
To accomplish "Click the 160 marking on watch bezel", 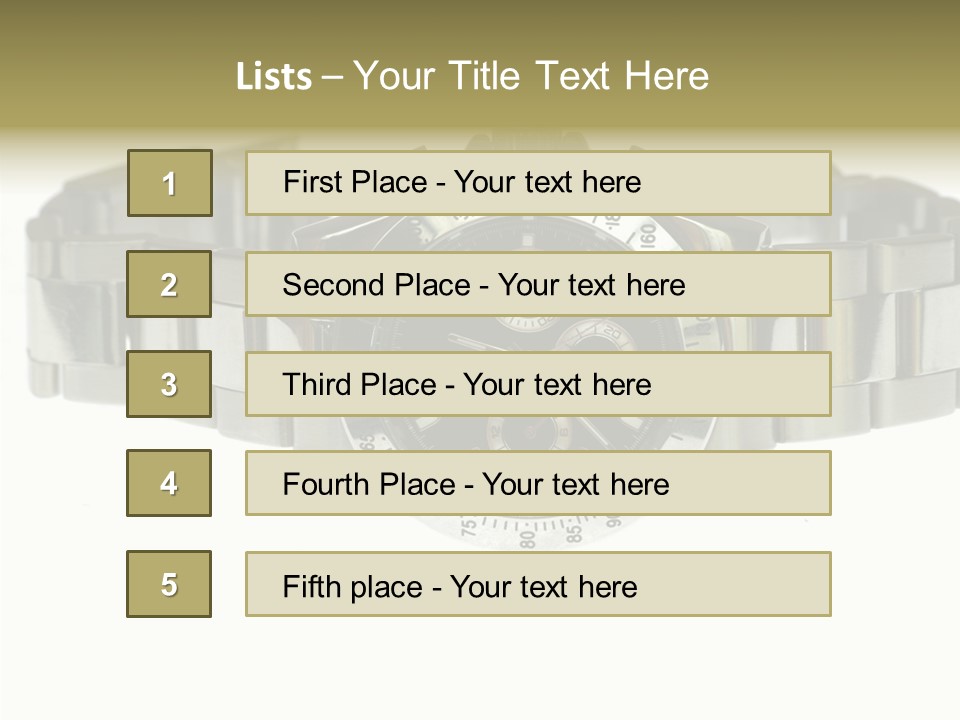I will tap(647, 235).
